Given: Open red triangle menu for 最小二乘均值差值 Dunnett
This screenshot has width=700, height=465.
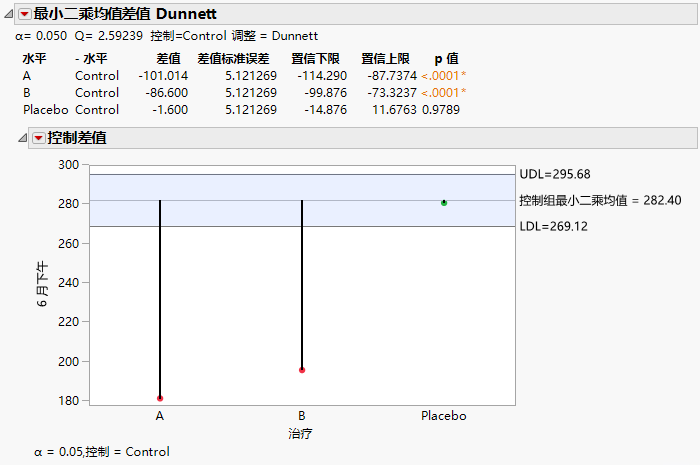Looking at the screenshot, I should (x=25, y=14).
